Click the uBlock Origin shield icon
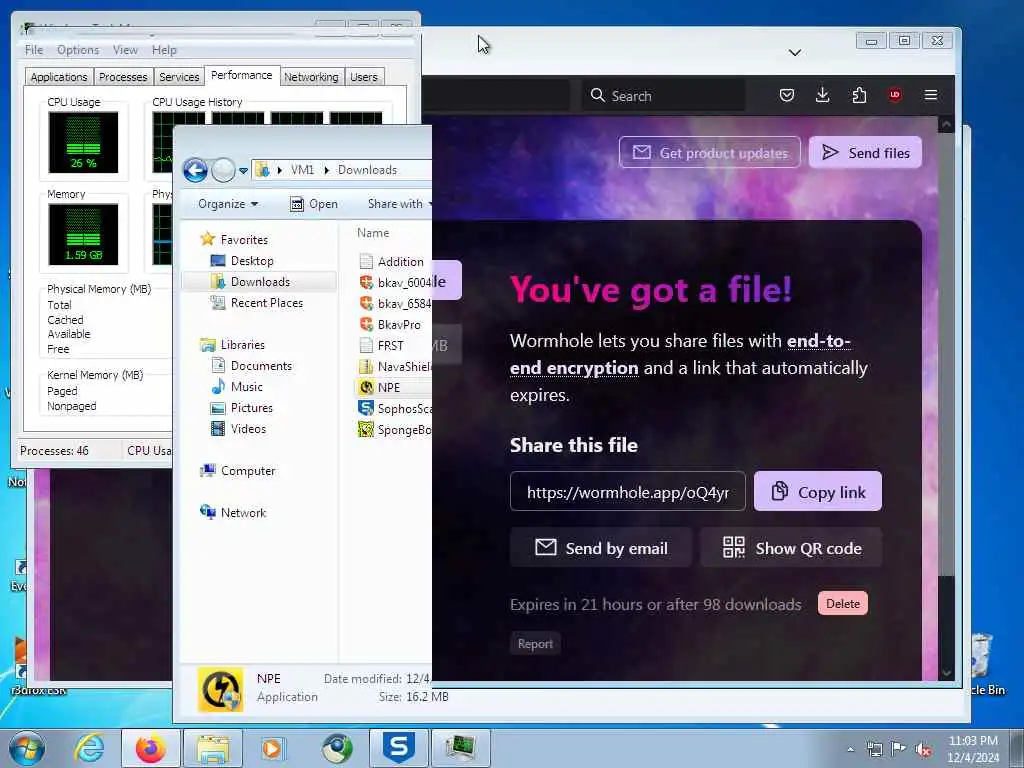Image resolution: width=1024 pixels, height=768 pixels. [x=895, y=95]
